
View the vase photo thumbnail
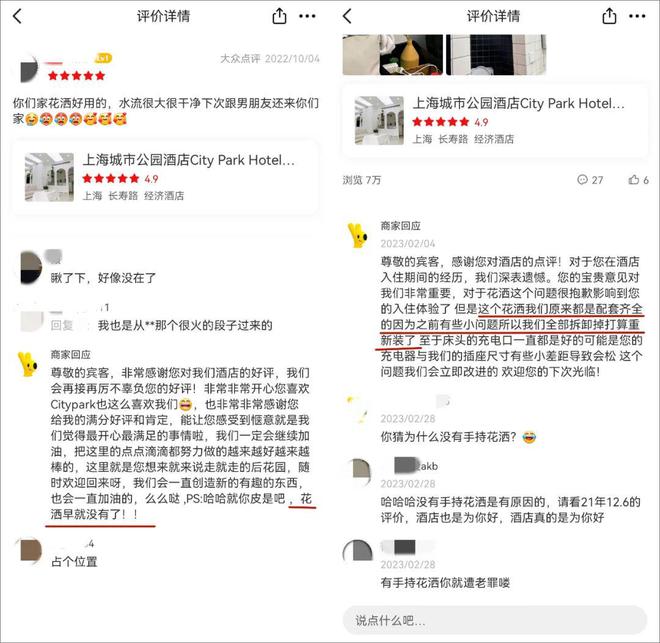click(392, 55)
